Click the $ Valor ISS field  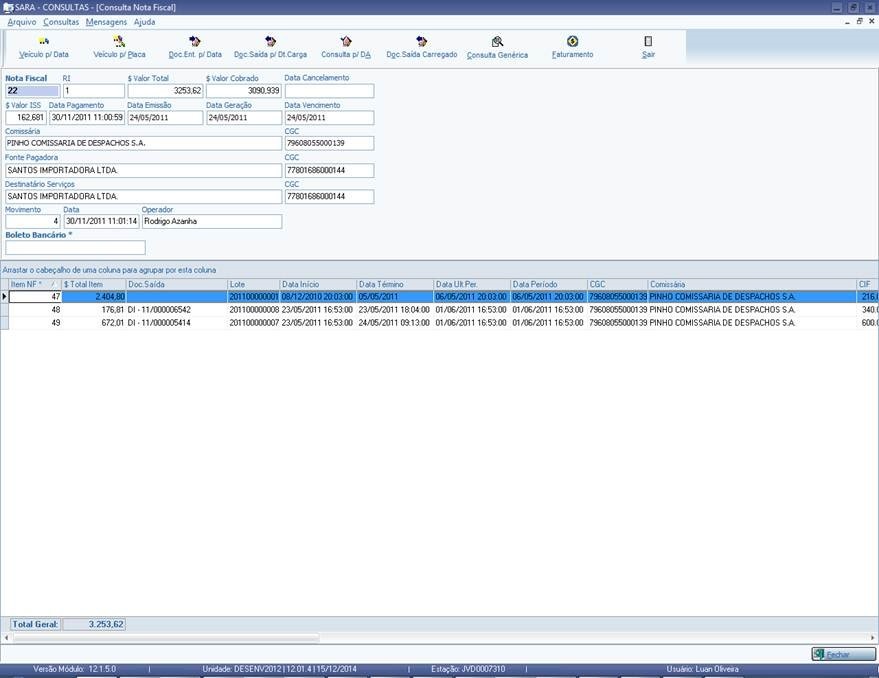click(x=26, y=118)
